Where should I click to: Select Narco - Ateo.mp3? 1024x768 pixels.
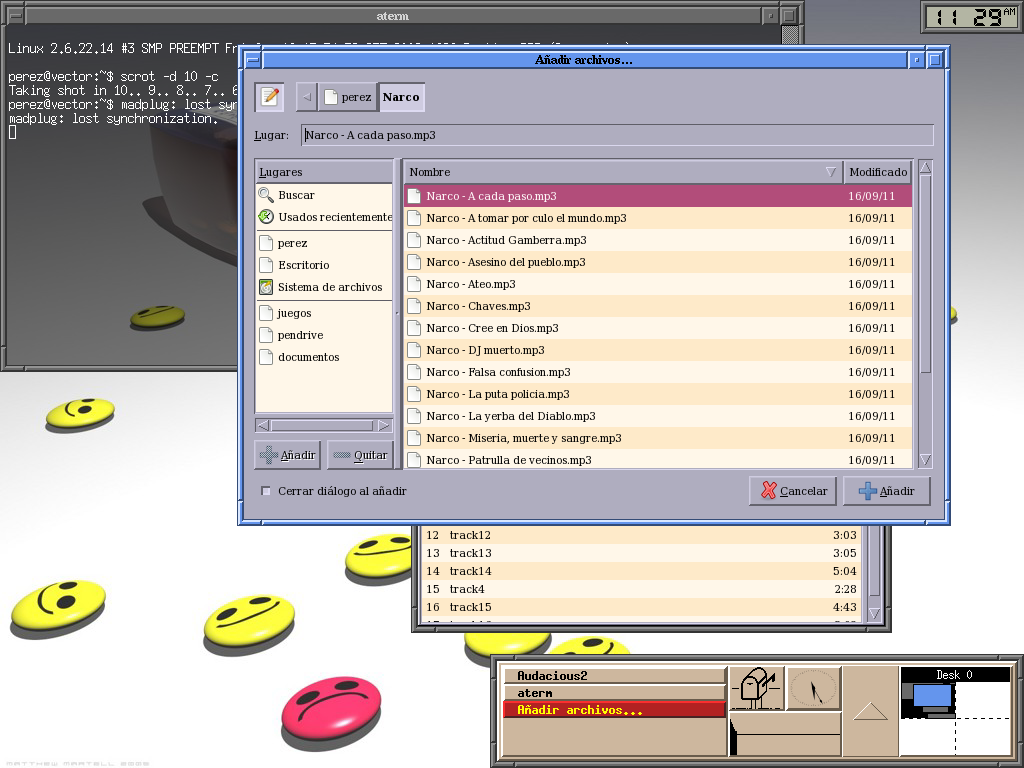(658, 284)
